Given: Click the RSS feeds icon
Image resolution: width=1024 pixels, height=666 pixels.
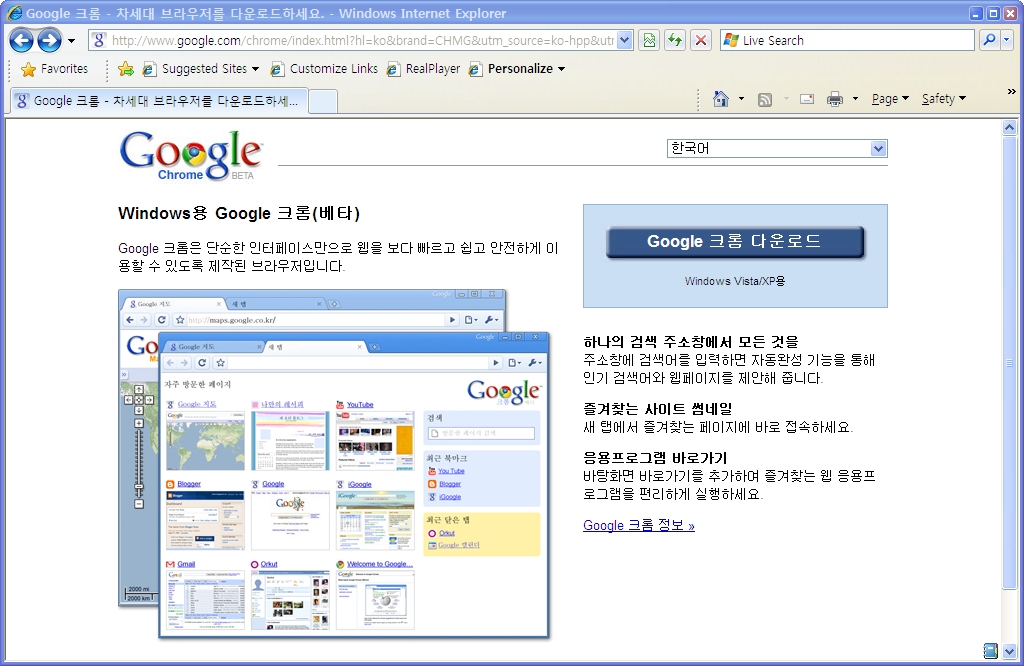Looking at the screenshot, I should 765,99.
